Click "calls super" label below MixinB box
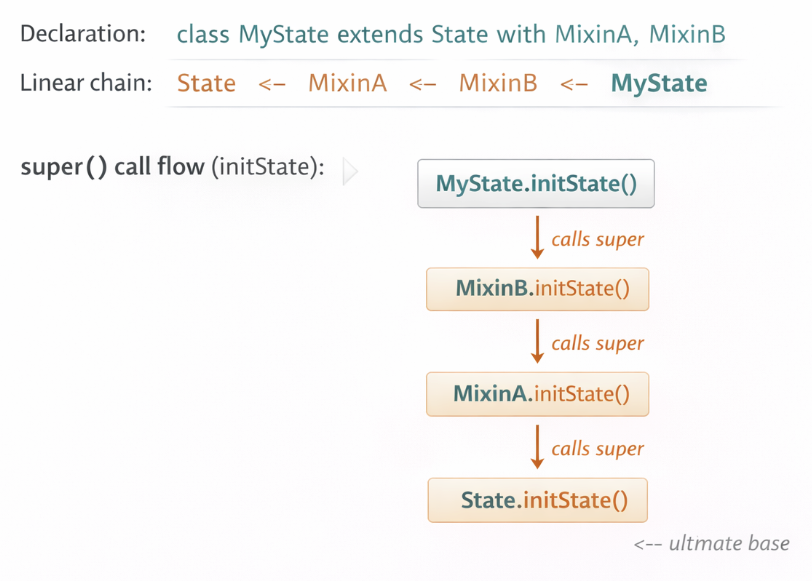812x581 pixels. coord(598,343)
